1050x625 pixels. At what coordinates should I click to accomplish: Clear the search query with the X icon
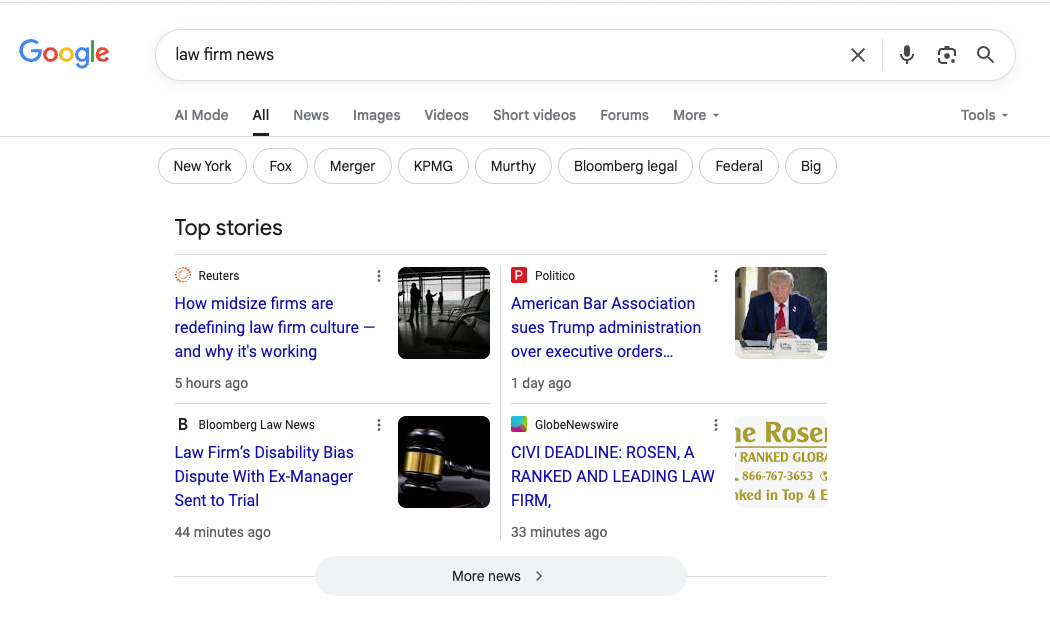pos(857,55)
